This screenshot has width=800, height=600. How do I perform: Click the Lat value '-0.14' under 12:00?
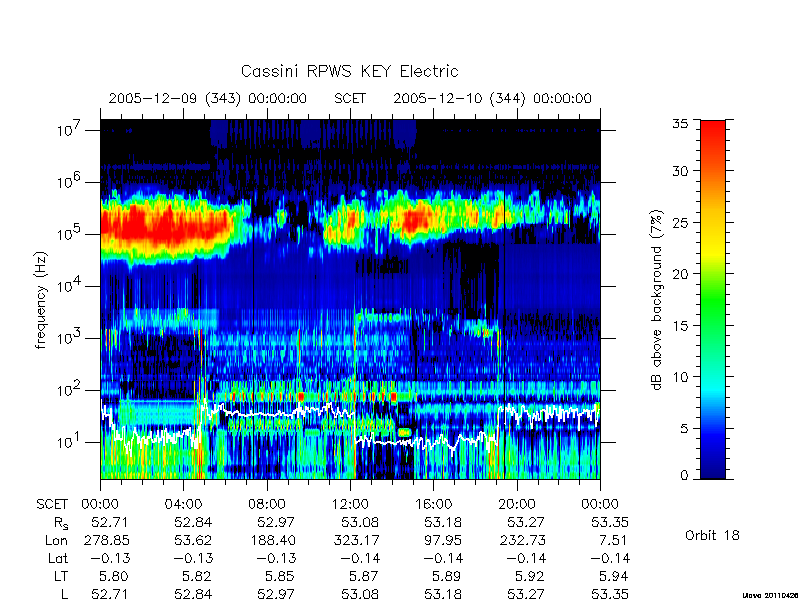(360, 559)
